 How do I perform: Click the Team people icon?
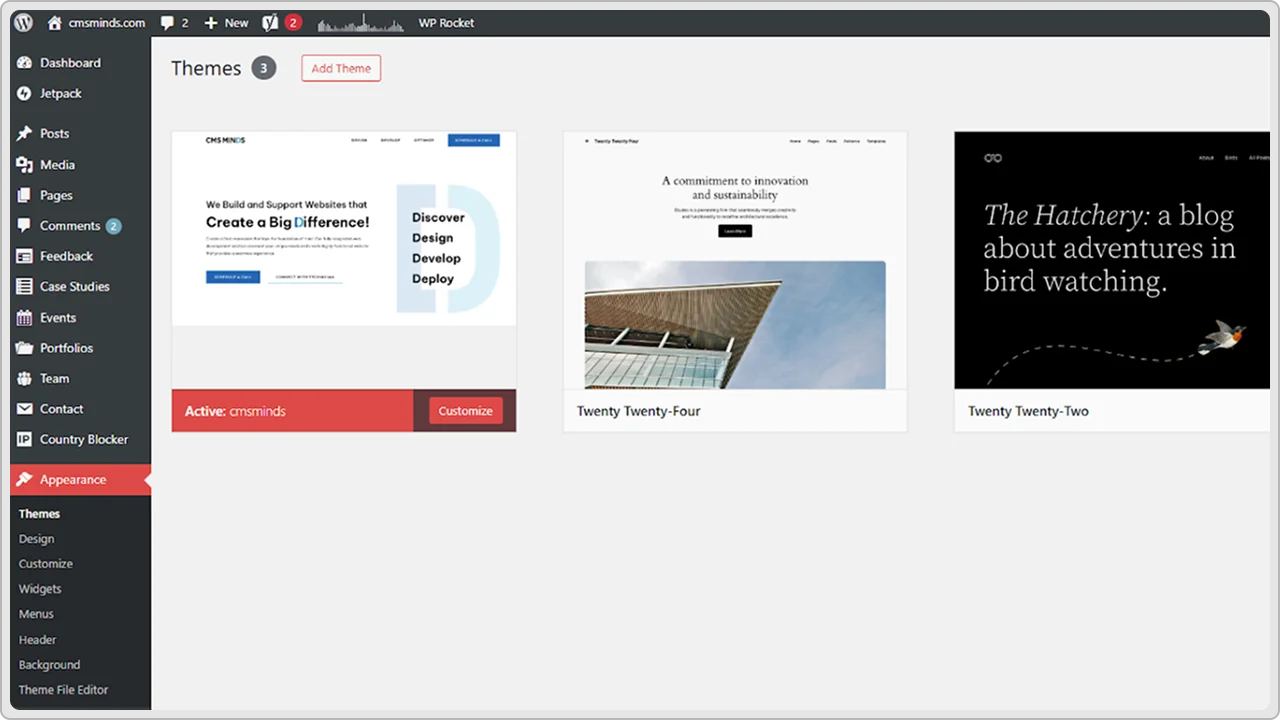coord(25,379)
